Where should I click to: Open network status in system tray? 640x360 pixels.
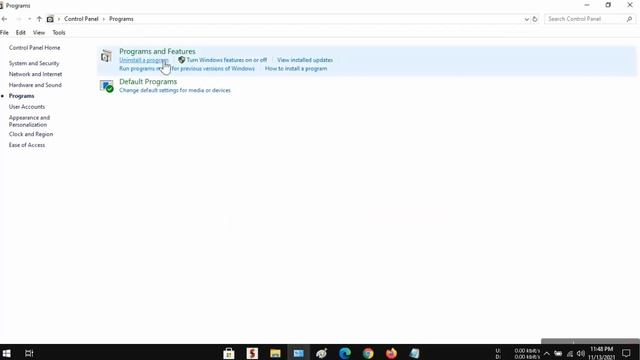pos(570,353)
